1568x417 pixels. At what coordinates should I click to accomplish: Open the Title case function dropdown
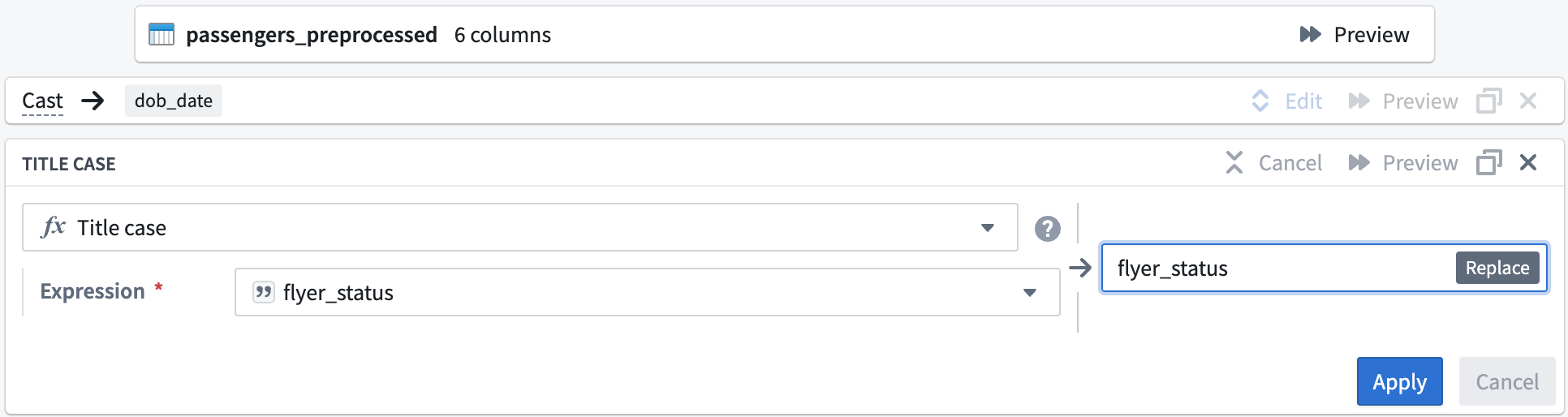pos(519,227)
